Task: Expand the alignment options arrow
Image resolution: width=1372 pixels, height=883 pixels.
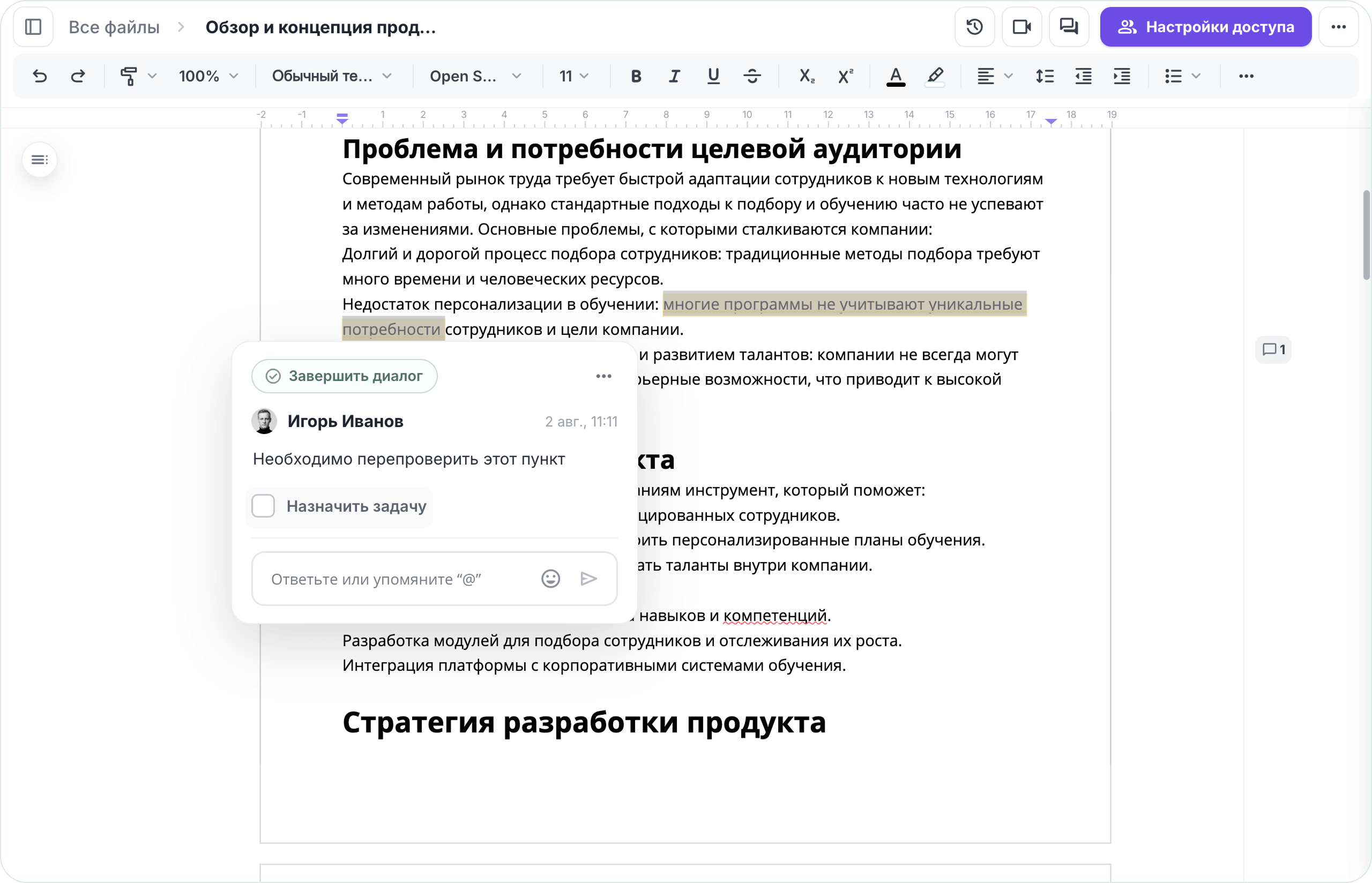Action: 1009,76
